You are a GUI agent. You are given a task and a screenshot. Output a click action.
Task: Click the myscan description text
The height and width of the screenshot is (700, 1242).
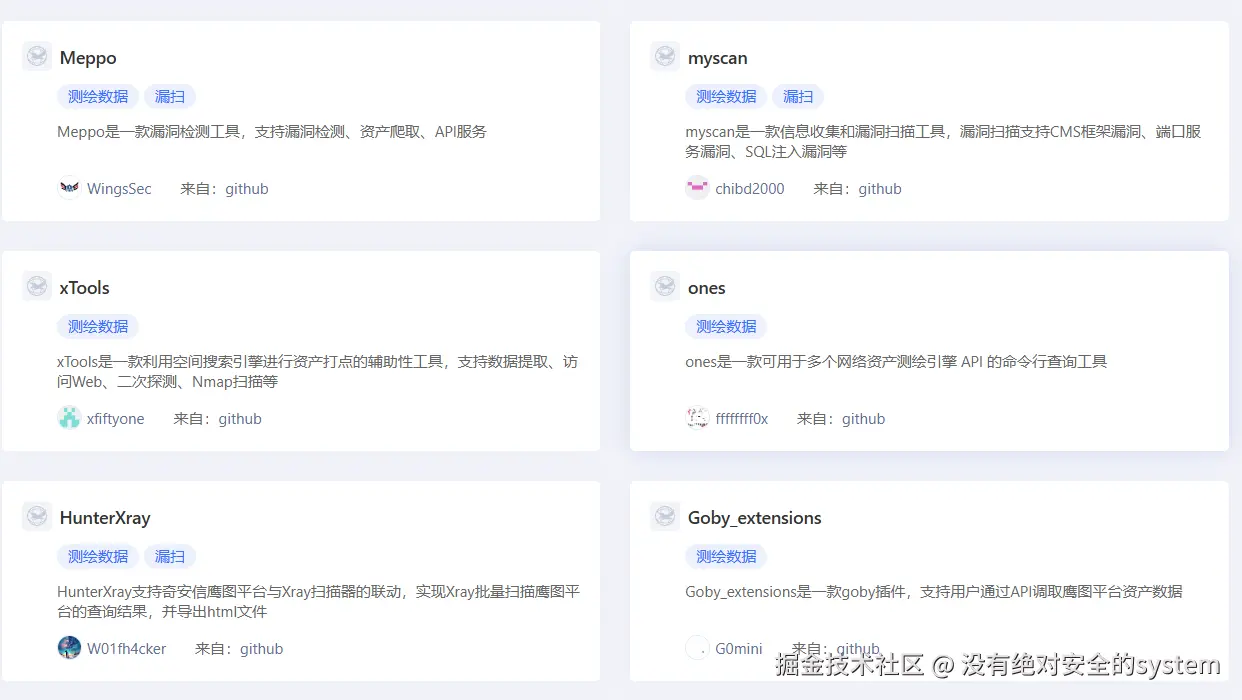click(943, 141)
